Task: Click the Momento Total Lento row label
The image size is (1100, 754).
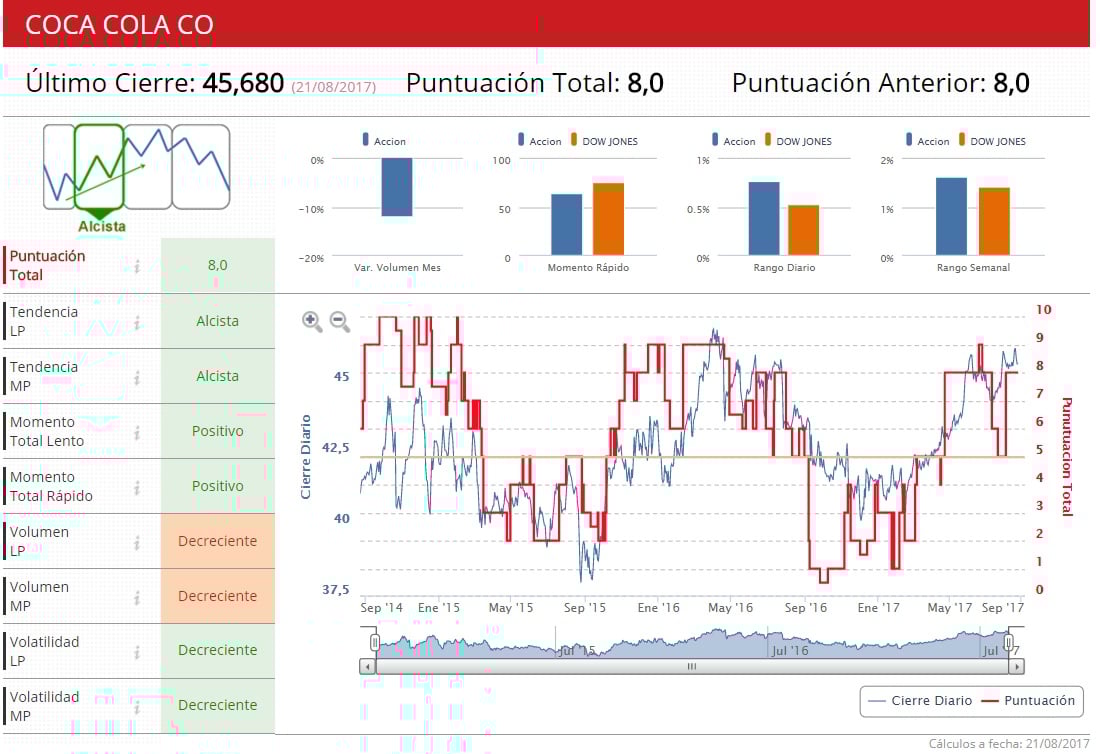Action: point(46,431)
